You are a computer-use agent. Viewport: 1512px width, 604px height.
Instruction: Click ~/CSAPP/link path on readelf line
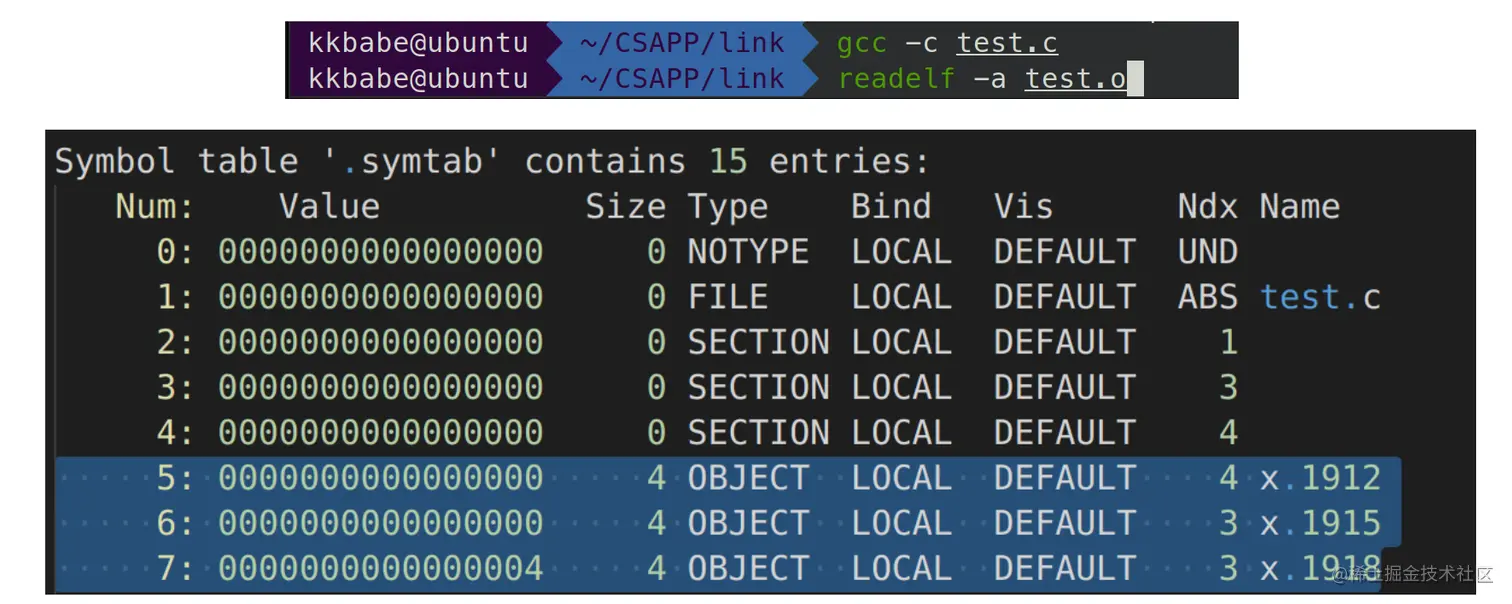pyautogui.click(x=682, y=79)
